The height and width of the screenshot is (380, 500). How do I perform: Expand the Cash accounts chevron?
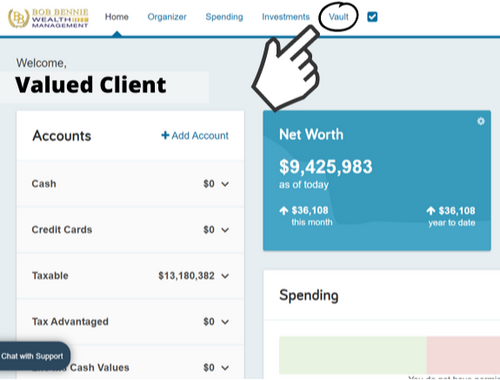coord(225,184)
